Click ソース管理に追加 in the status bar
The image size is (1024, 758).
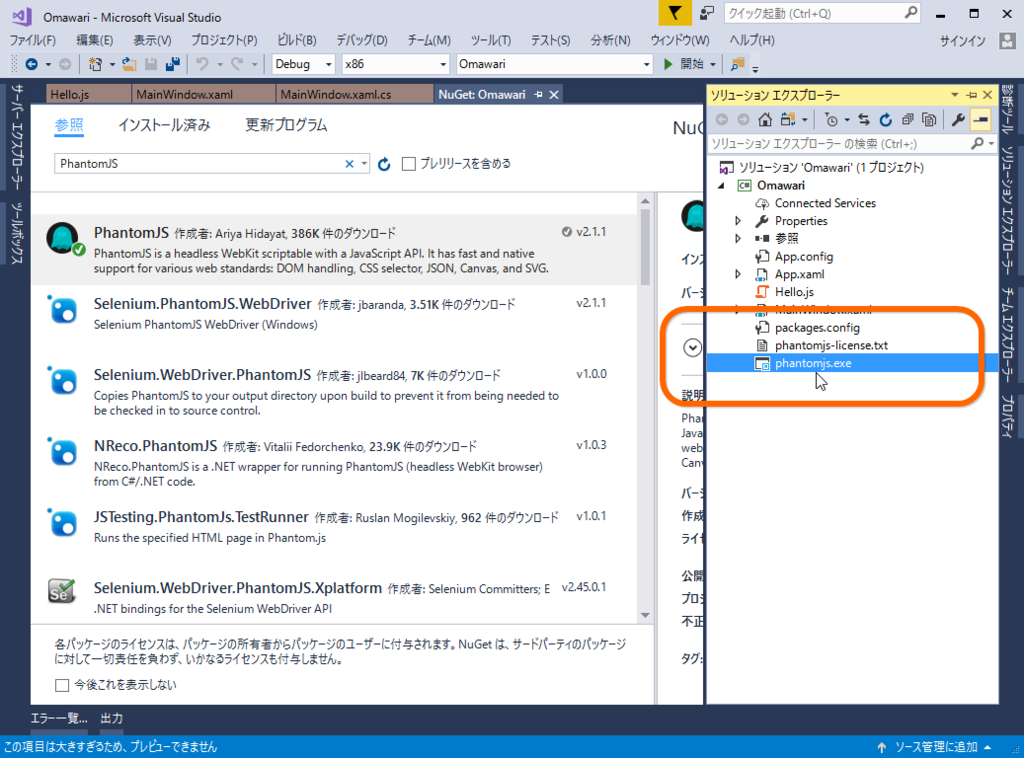point(935,747)
